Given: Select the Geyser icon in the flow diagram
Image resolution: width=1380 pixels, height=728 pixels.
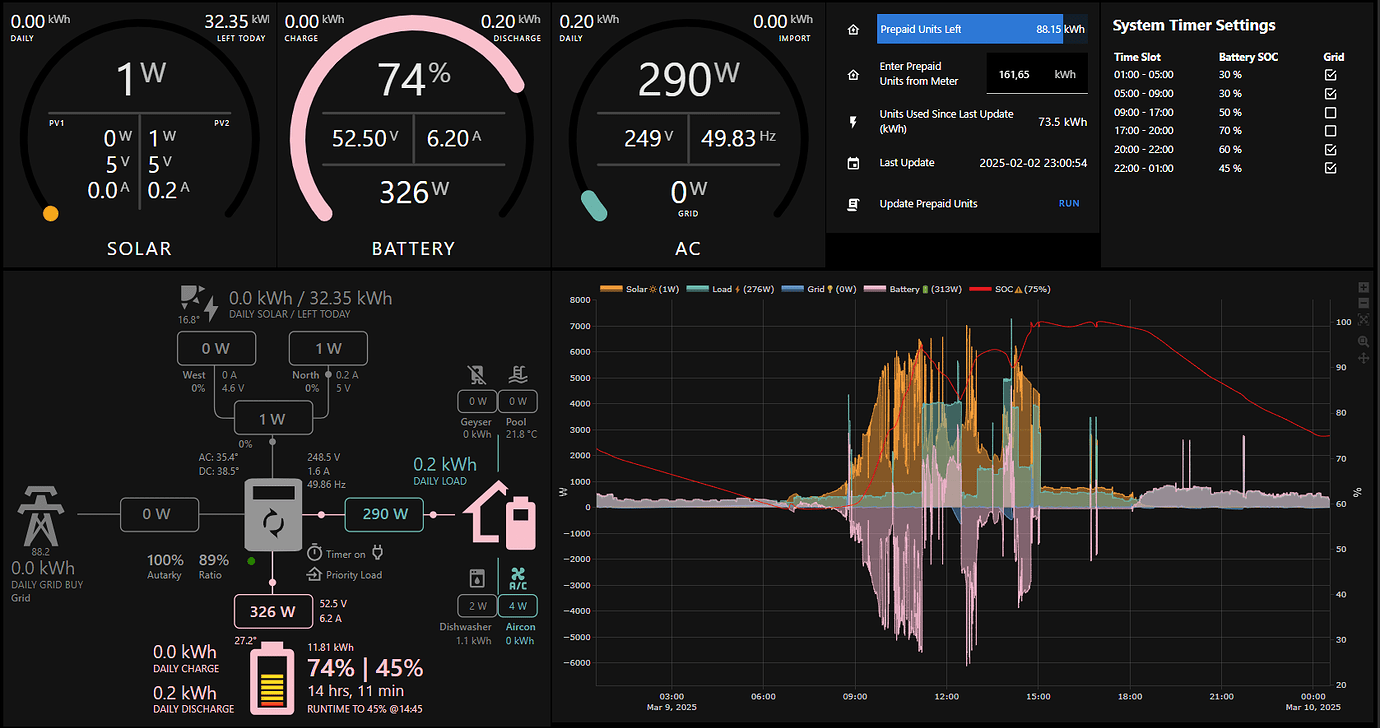Looking at the screenshot, I should tap(477, 375).
